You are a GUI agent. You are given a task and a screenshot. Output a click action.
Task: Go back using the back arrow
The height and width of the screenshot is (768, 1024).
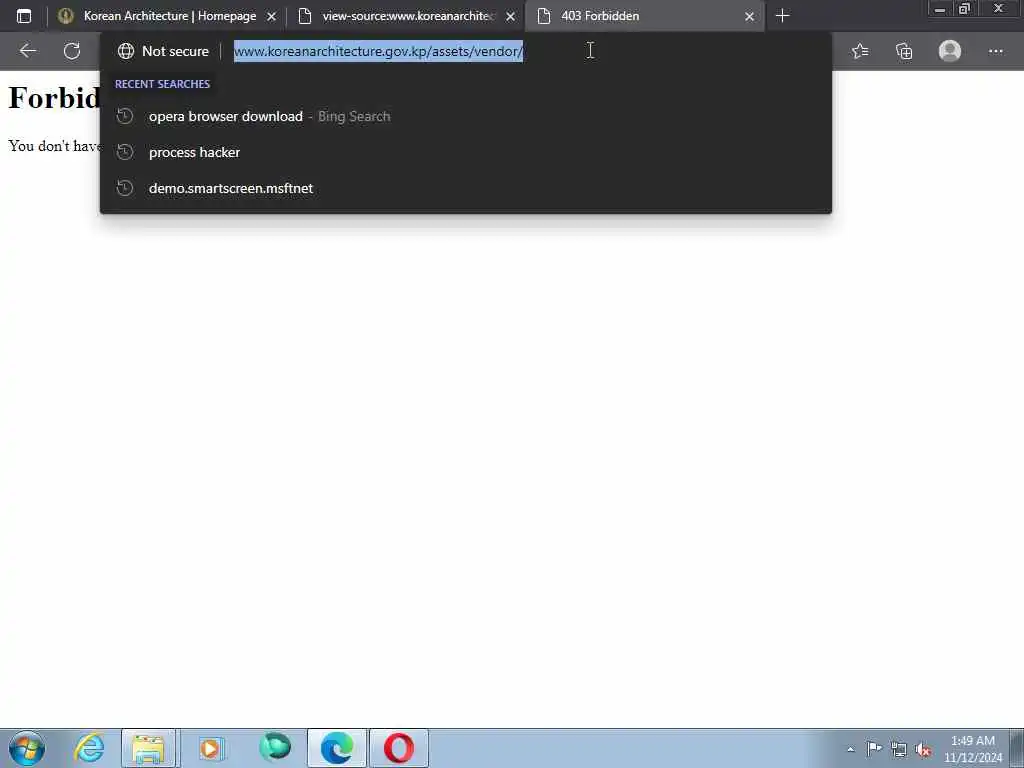[28, 51]
